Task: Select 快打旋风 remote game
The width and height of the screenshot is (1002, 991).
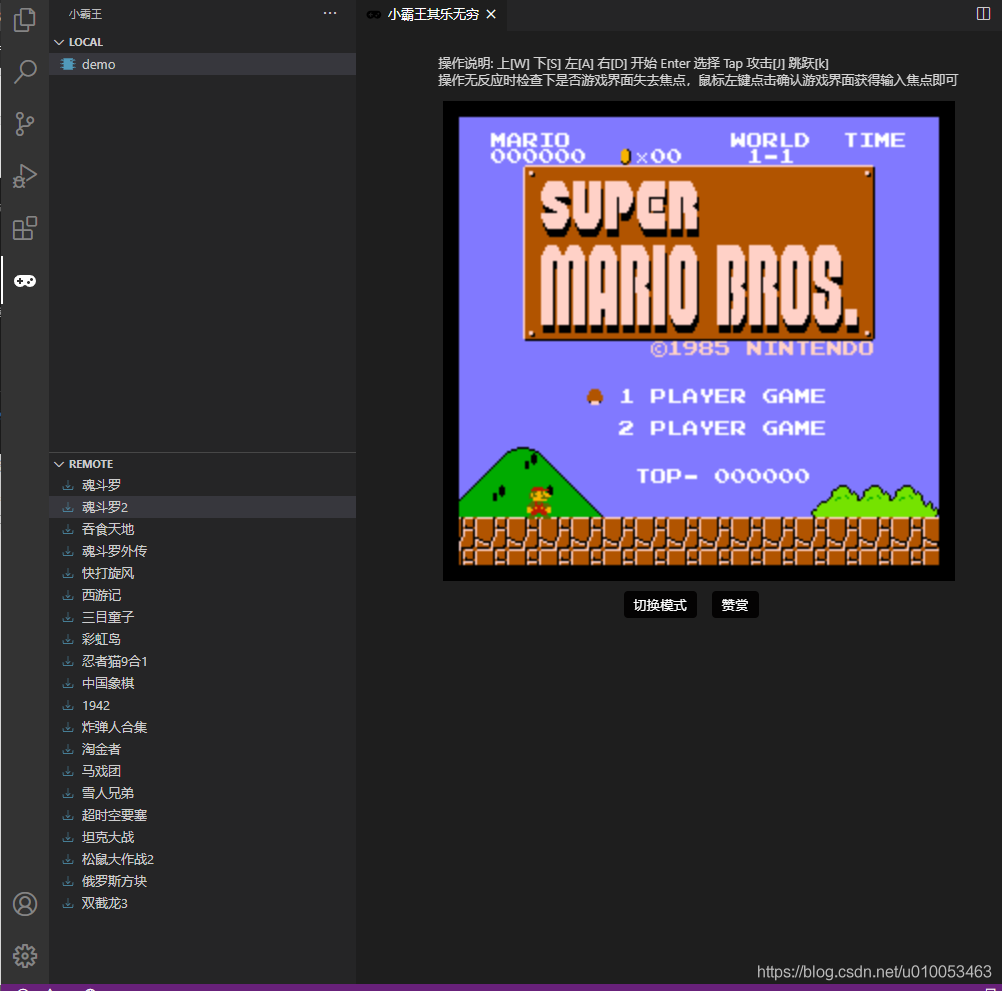Action: click(203, 574)
